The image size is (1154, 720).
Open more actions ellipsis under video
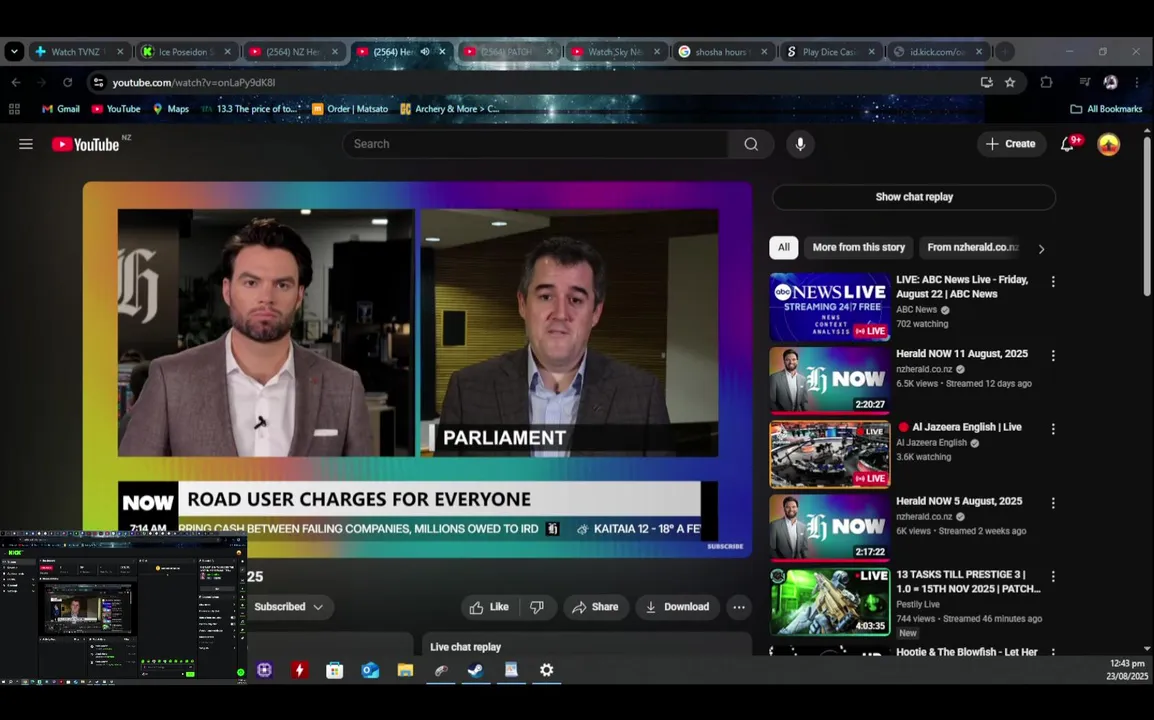(x=739, y=607)
